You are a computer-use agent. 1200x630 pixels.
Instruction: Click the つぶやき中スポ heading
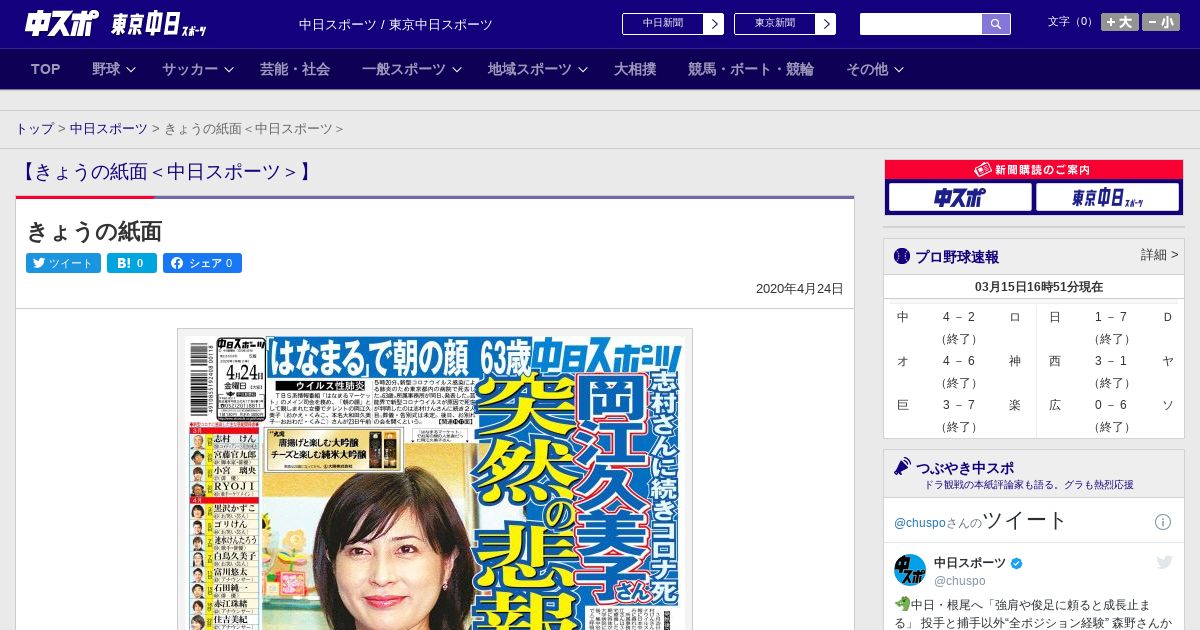coord(965,468)
